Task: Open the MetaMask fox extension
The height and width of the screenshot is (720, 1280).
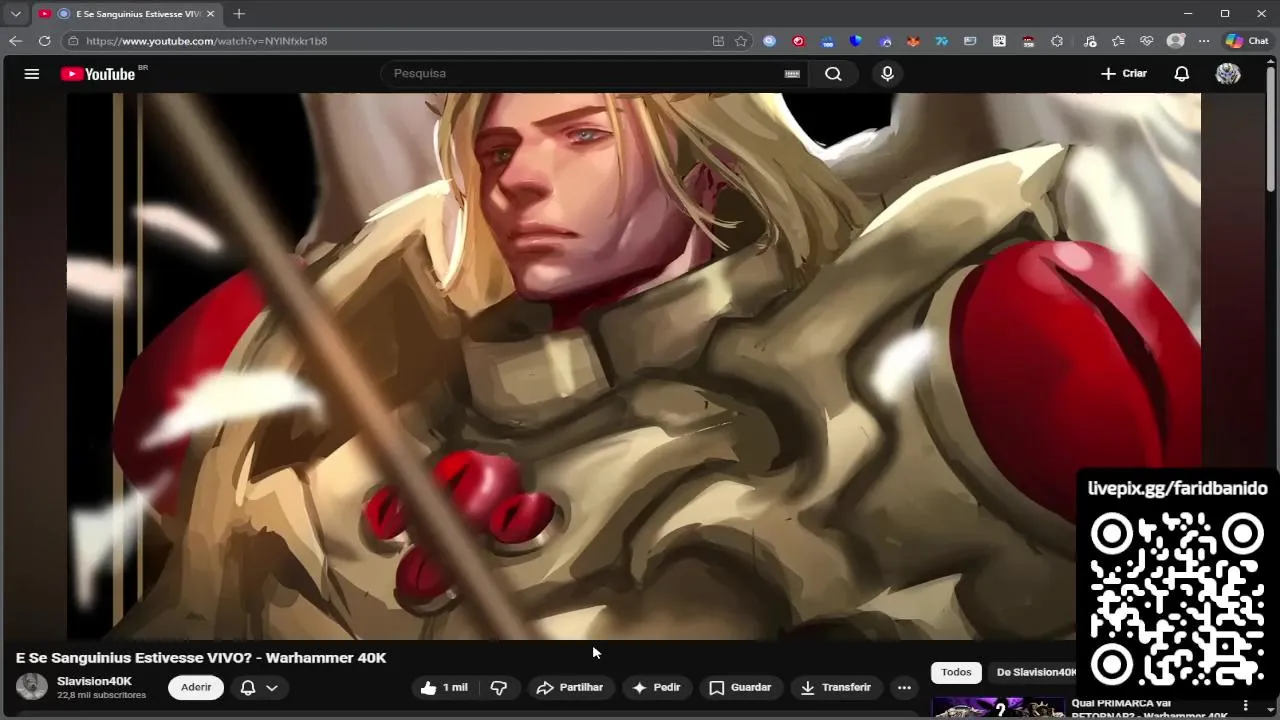Action: point(913,41)
